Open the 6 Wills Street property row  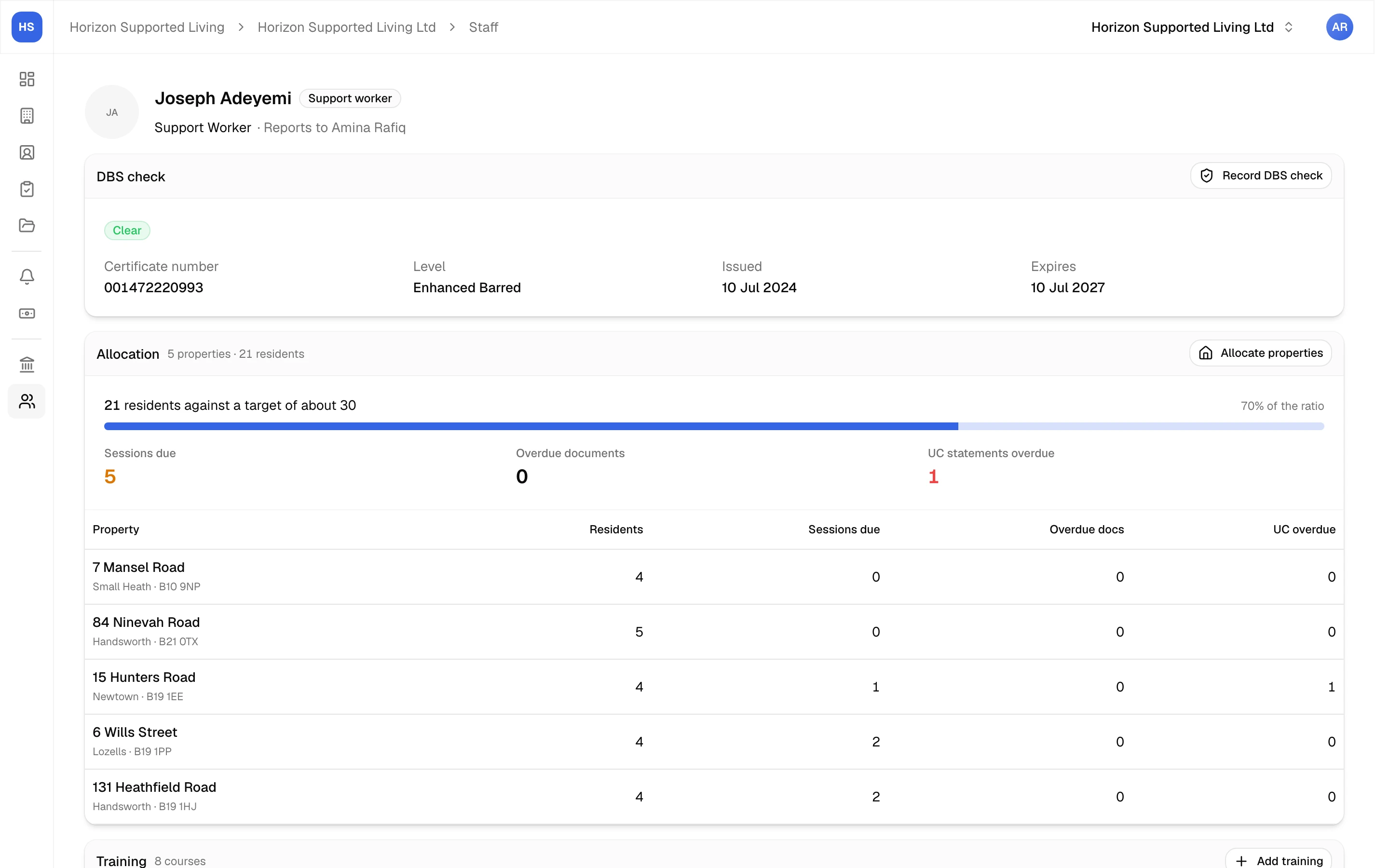pyautogui.click(x=714, y=742)
